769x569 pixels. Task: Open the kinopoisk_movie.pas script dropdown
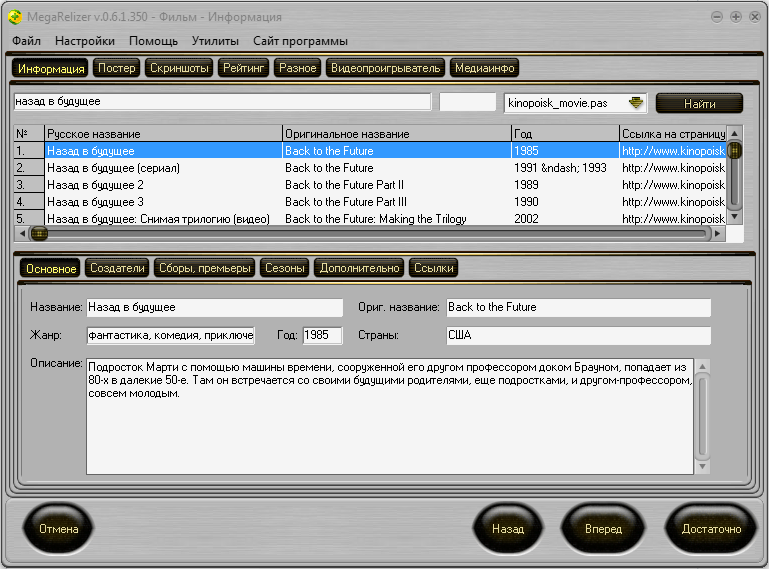pyautogui.click(x=635, y=103)
